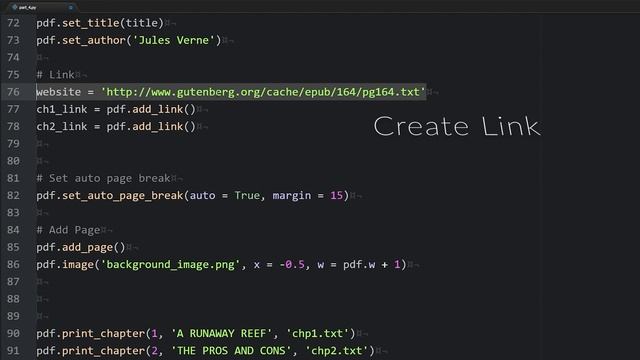Image resolution: width=640 pixels, height=360 pixels.
Task: Click 'pdf.w + 1' width expression
Action: (x=371, y=264)
